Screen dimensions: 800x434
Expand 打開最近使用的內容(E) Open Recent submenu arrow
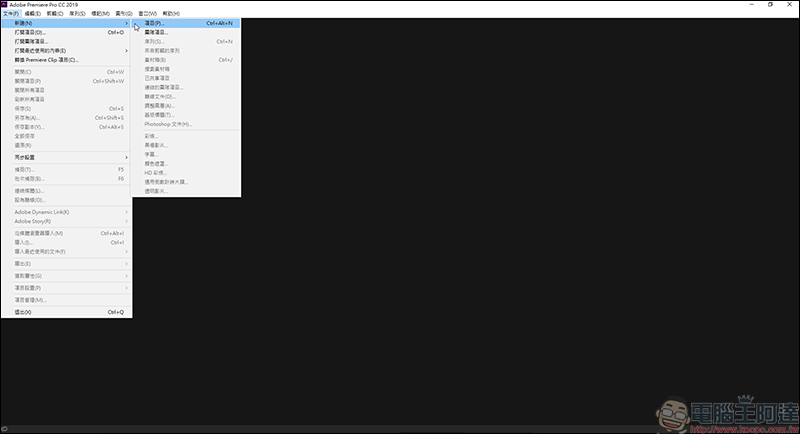click(x=126, y=50)
